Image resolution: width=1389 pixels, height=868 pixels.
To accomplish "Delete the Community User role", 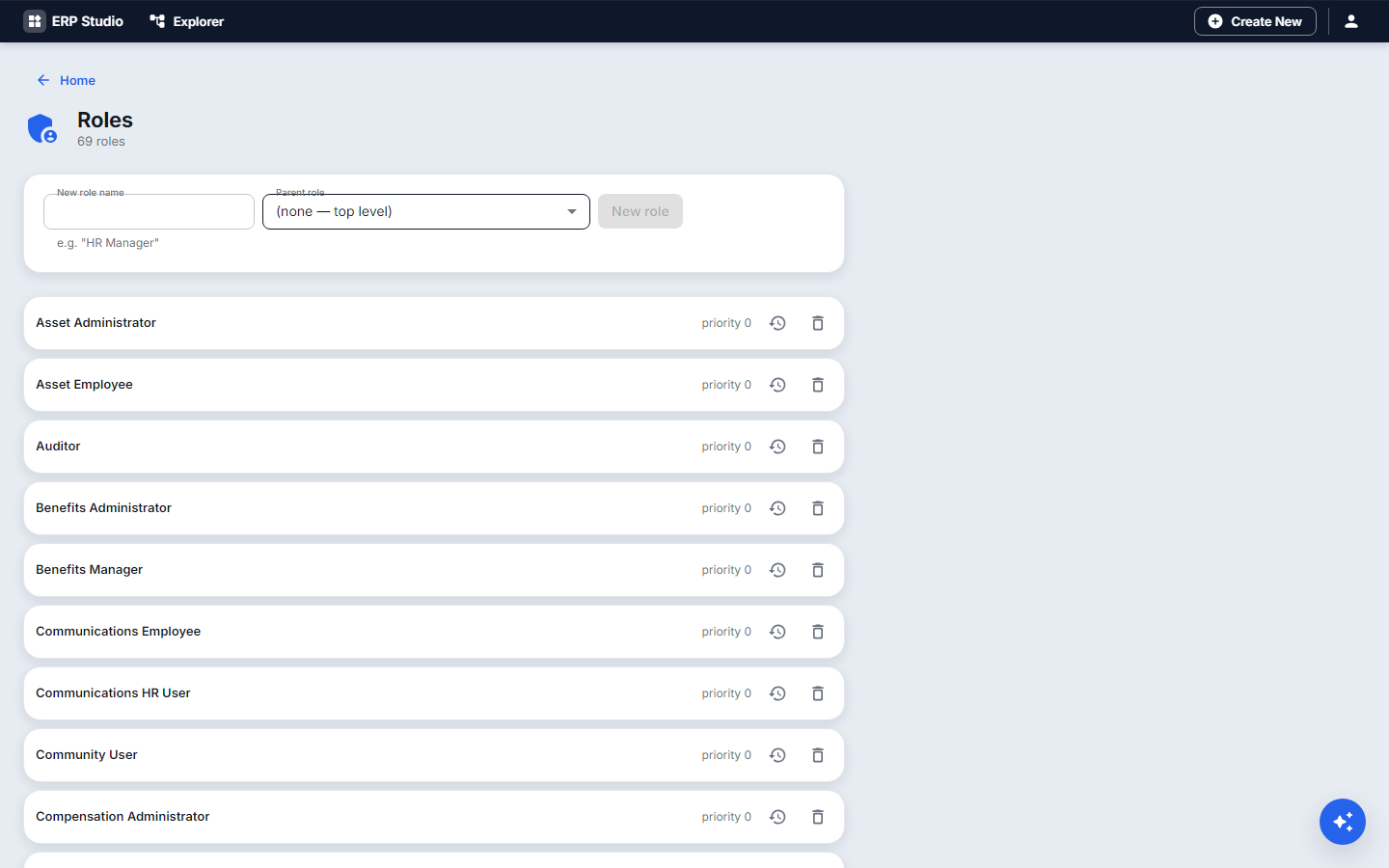I will pos(818,755).
